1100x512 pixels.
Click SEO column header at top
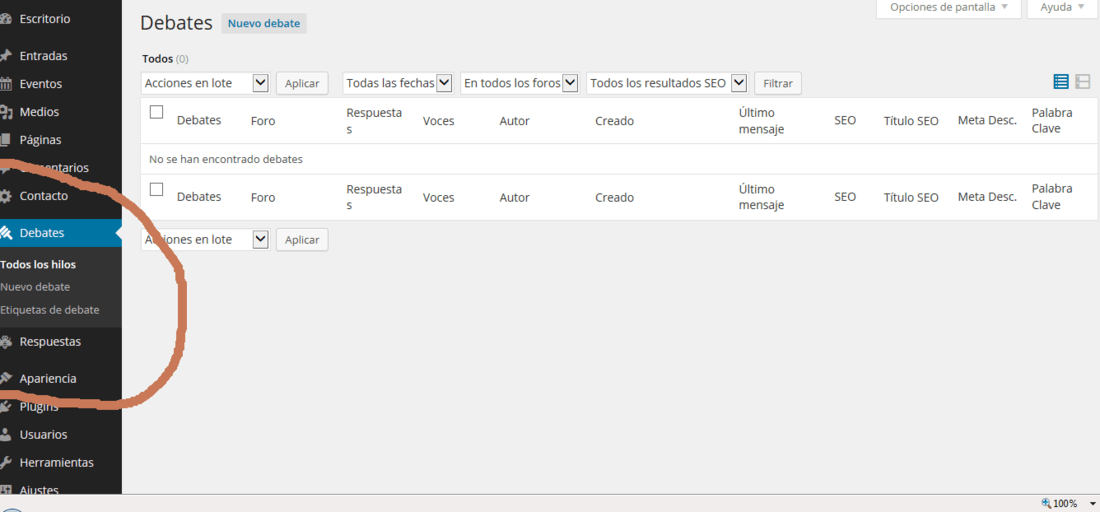tap(845, 121)
